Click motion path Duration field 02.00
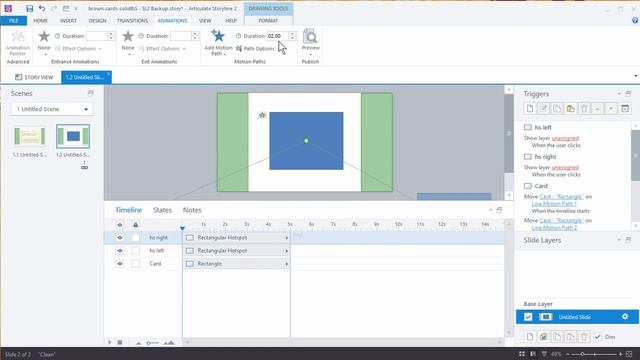This screenshot has height=360, width=640. 278,36
